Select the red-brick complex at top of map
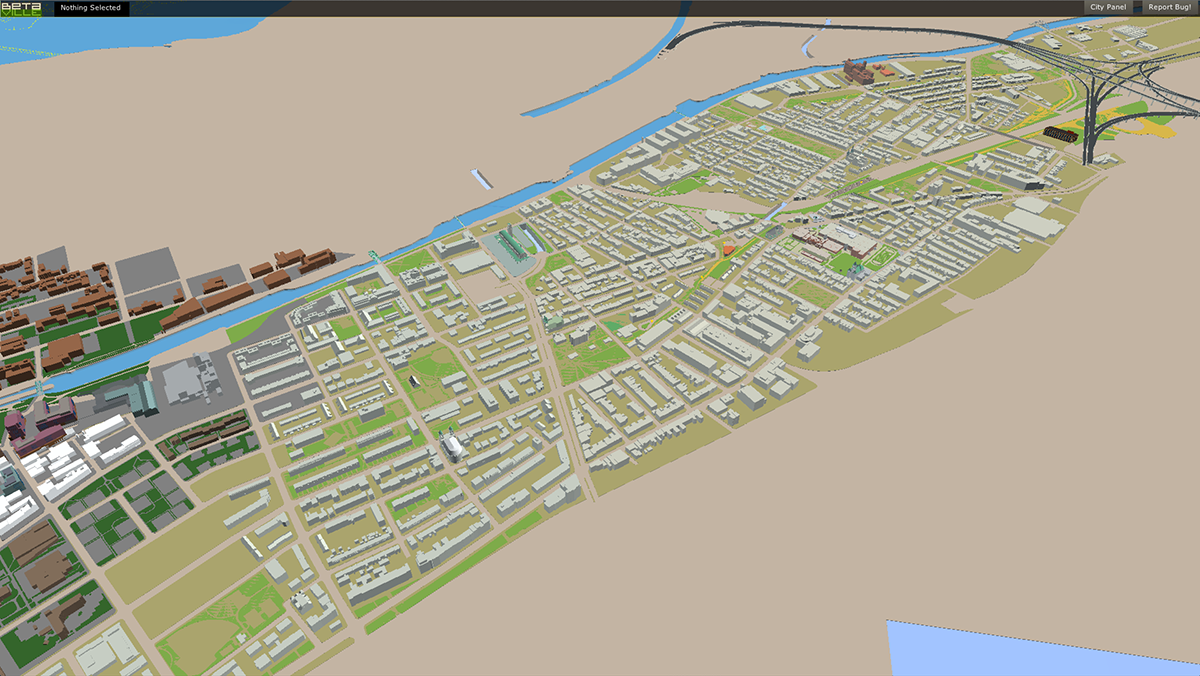This screenshot has height=676, width=1200. [860, 70]
